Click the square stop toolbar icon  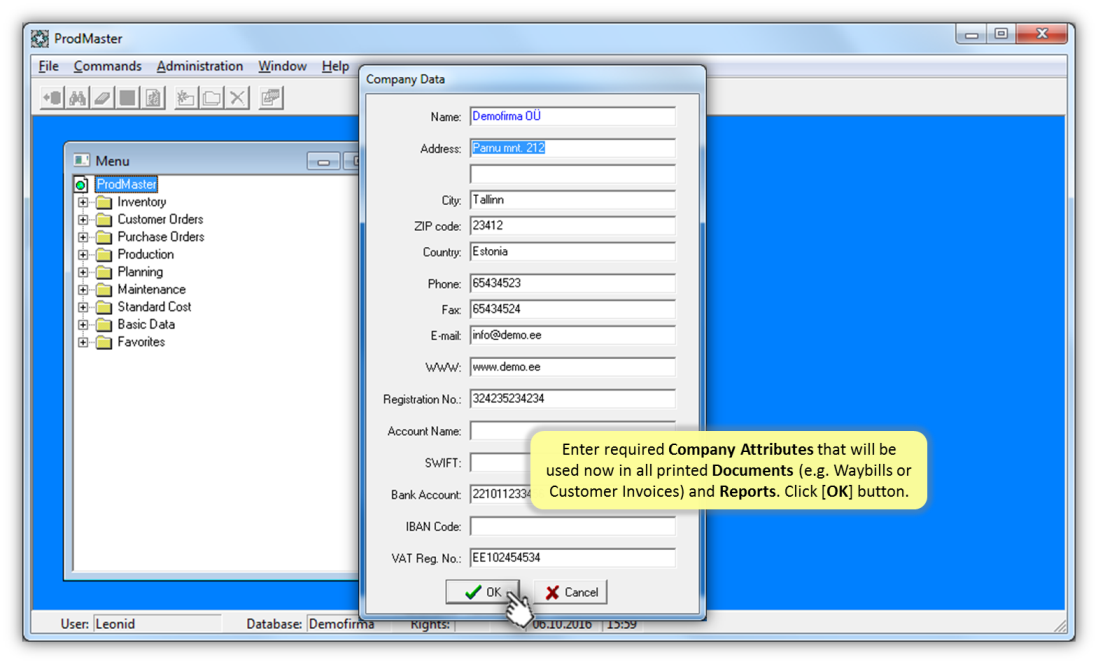(127, 98)
